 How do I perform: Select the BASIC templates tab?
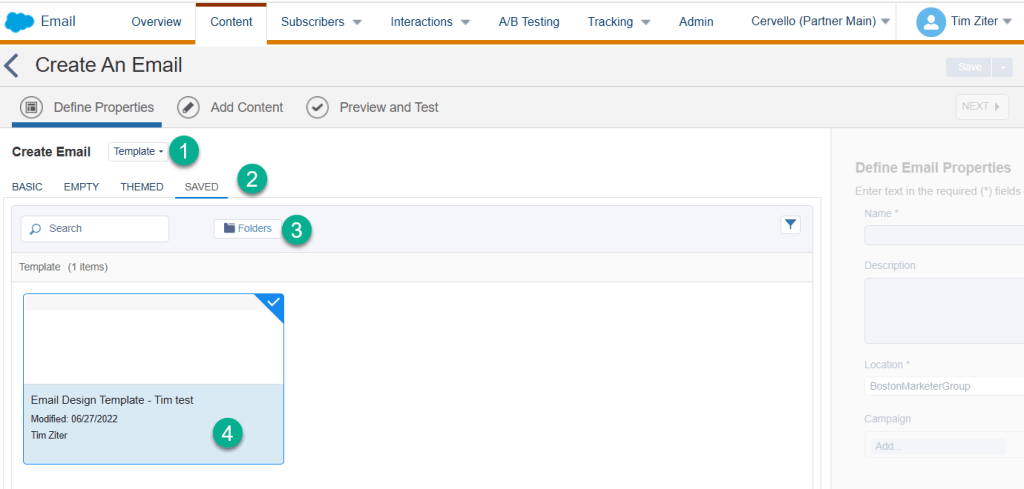(27, 187)
